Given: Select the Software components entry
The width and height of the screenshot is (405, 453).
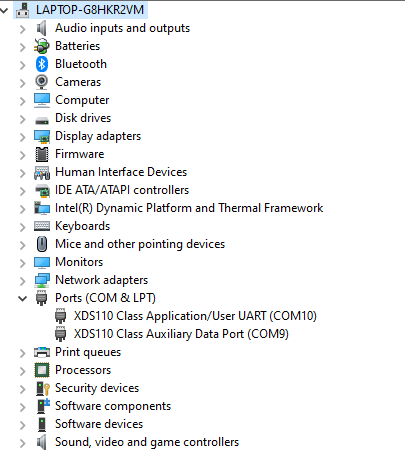Looking at the screenshot, I should click(x=113, y=406).
